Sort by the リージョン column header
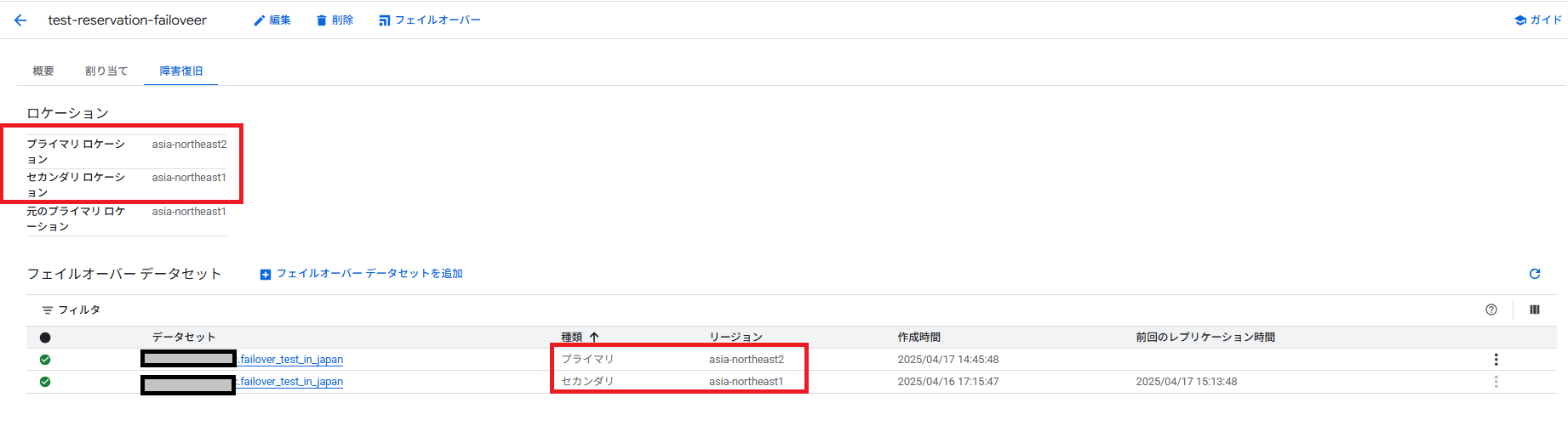This screenshot has height=426, width=1568. coord(736,338)
